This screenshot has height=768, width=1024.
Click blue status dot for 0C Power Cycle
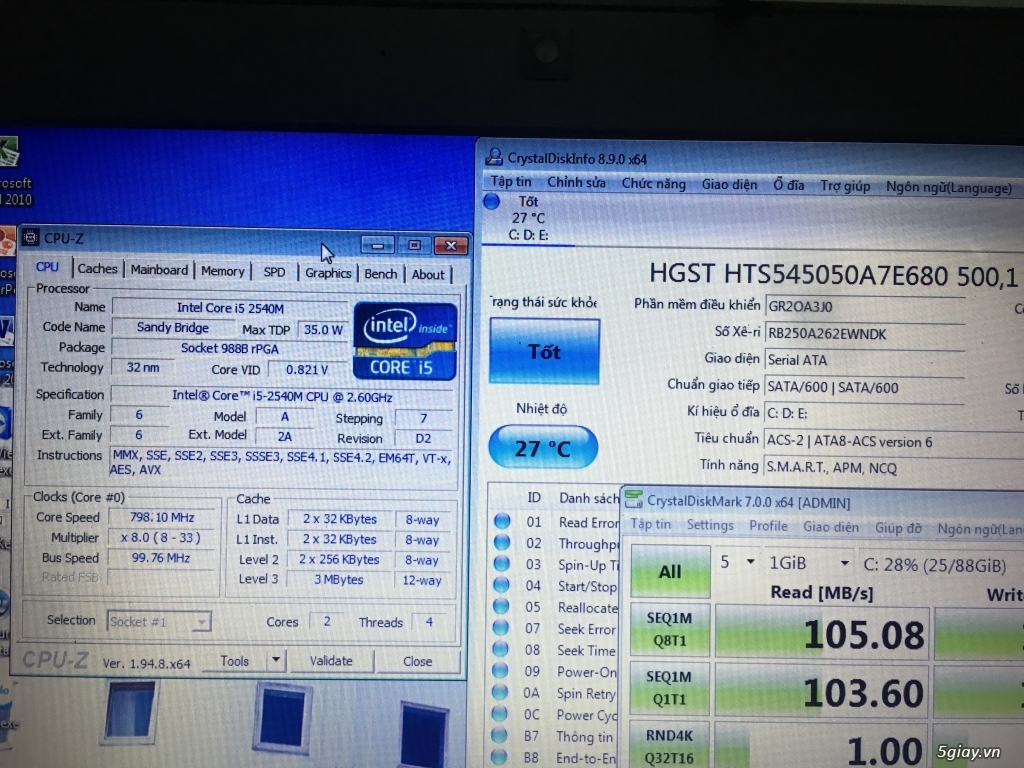500,713
